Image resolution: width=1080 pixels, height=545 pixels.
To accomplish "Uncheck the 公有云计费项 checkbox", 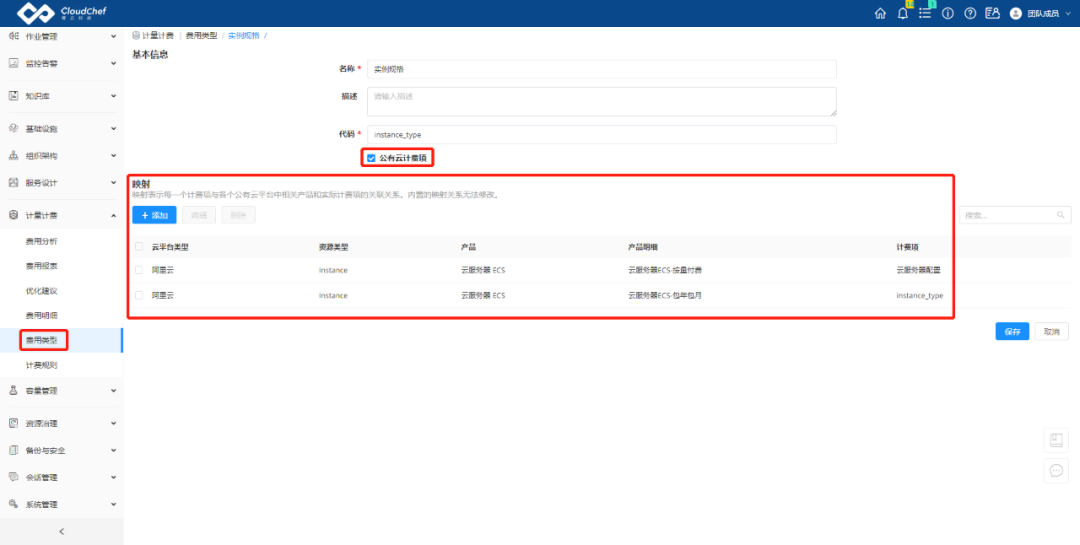I will coord(371,158).
